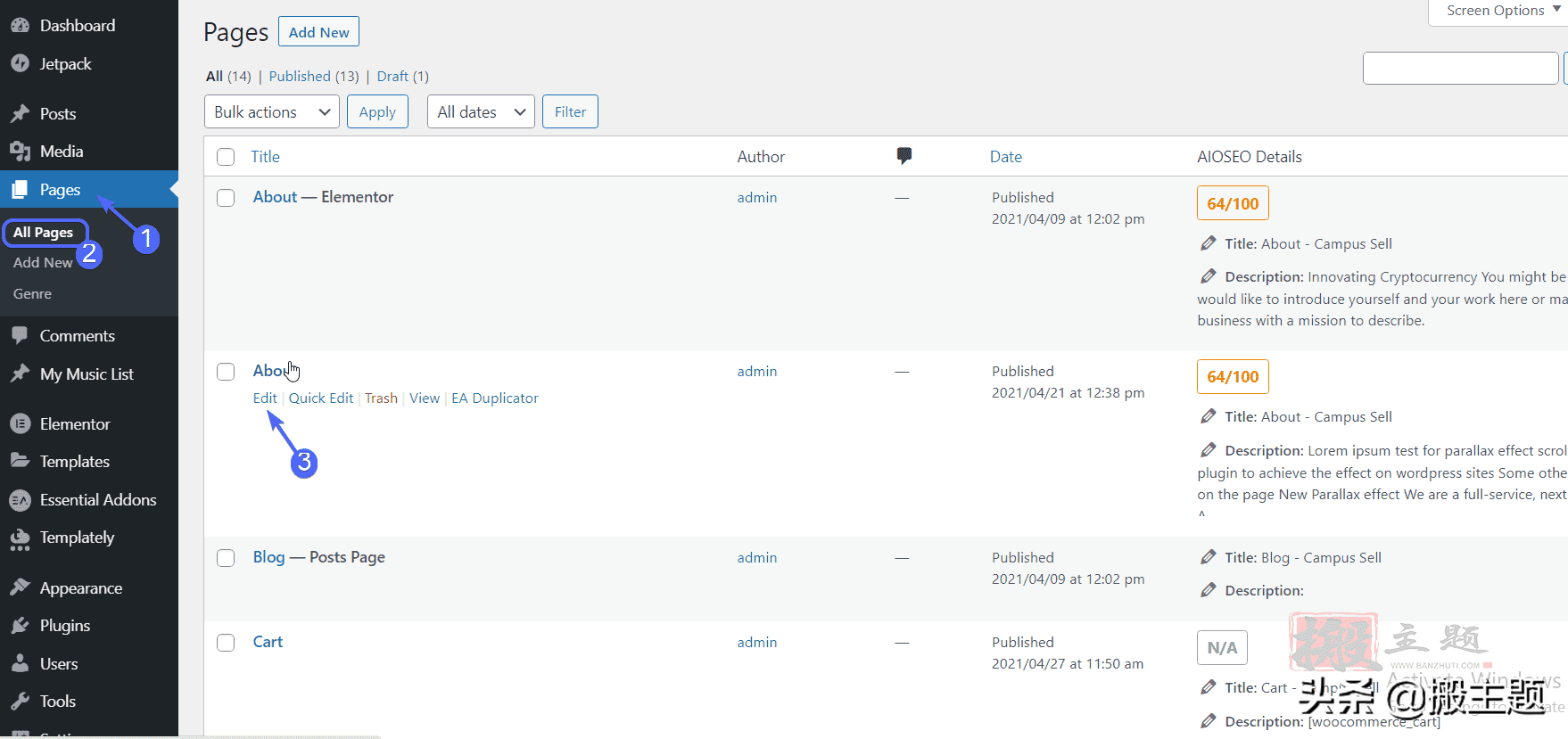Show Draft (1) pages filter
This screenshot has height=739, width=1568.
[x=402, y=76]
